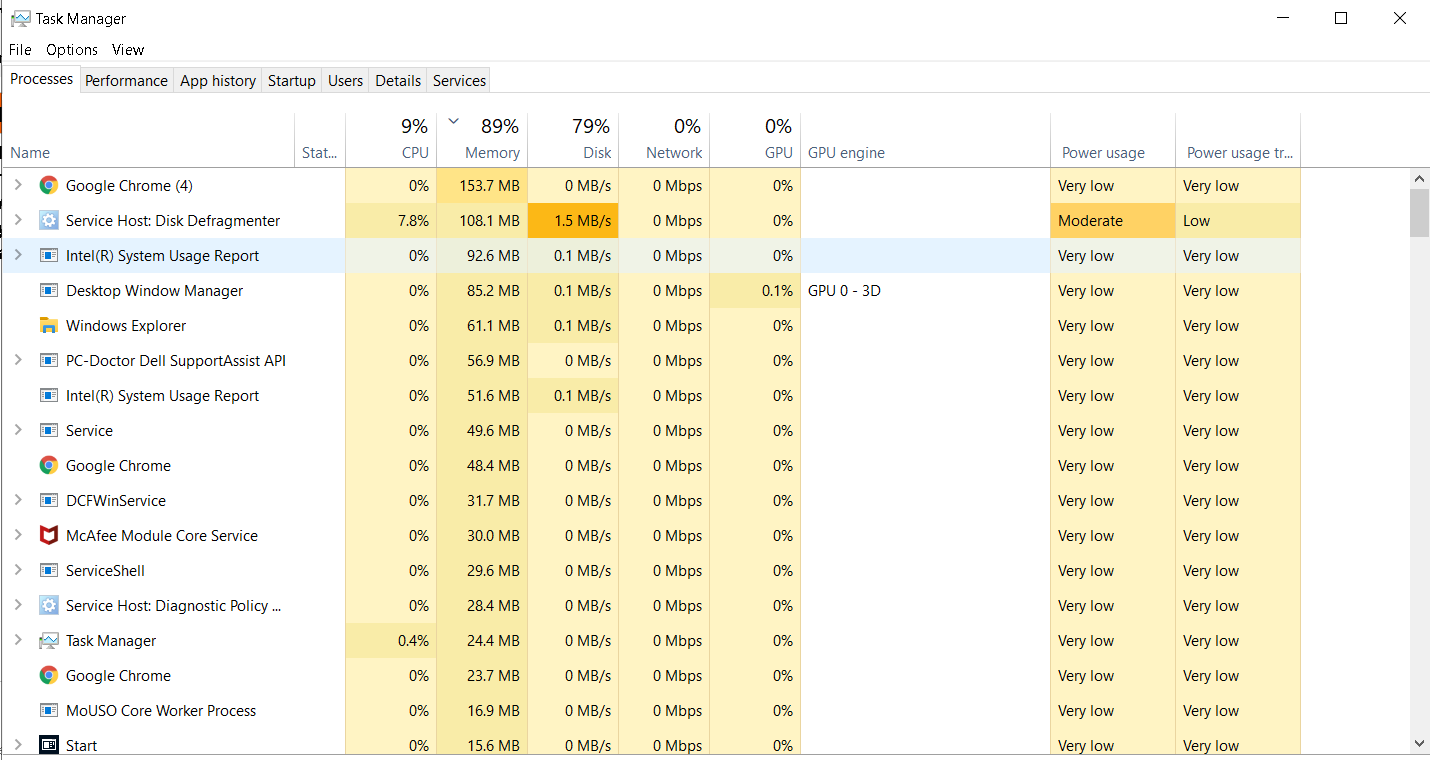
Task: Click the vertical scrollbar down arrow
Action: point(1419,744)
